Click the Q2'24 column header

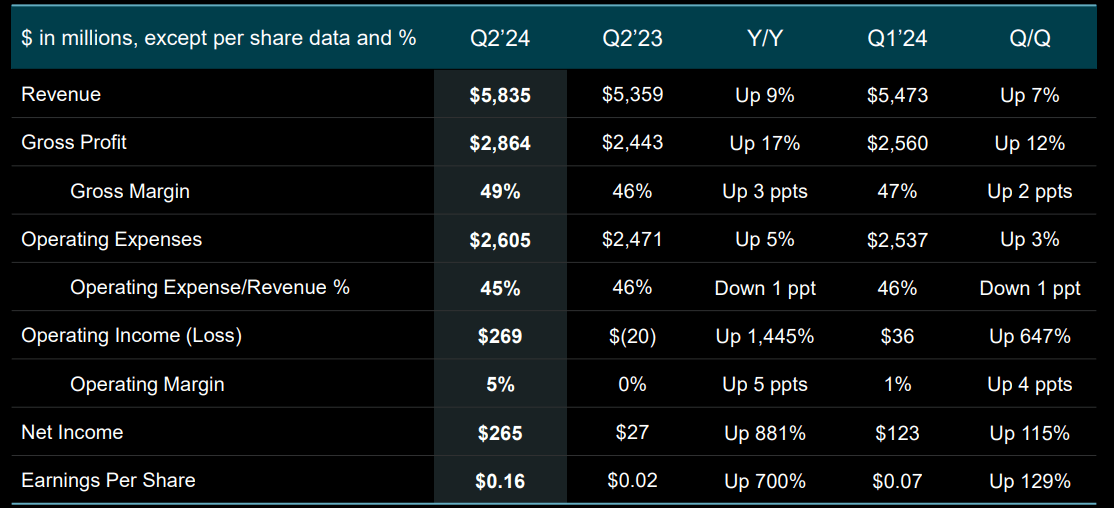[500, 39]
